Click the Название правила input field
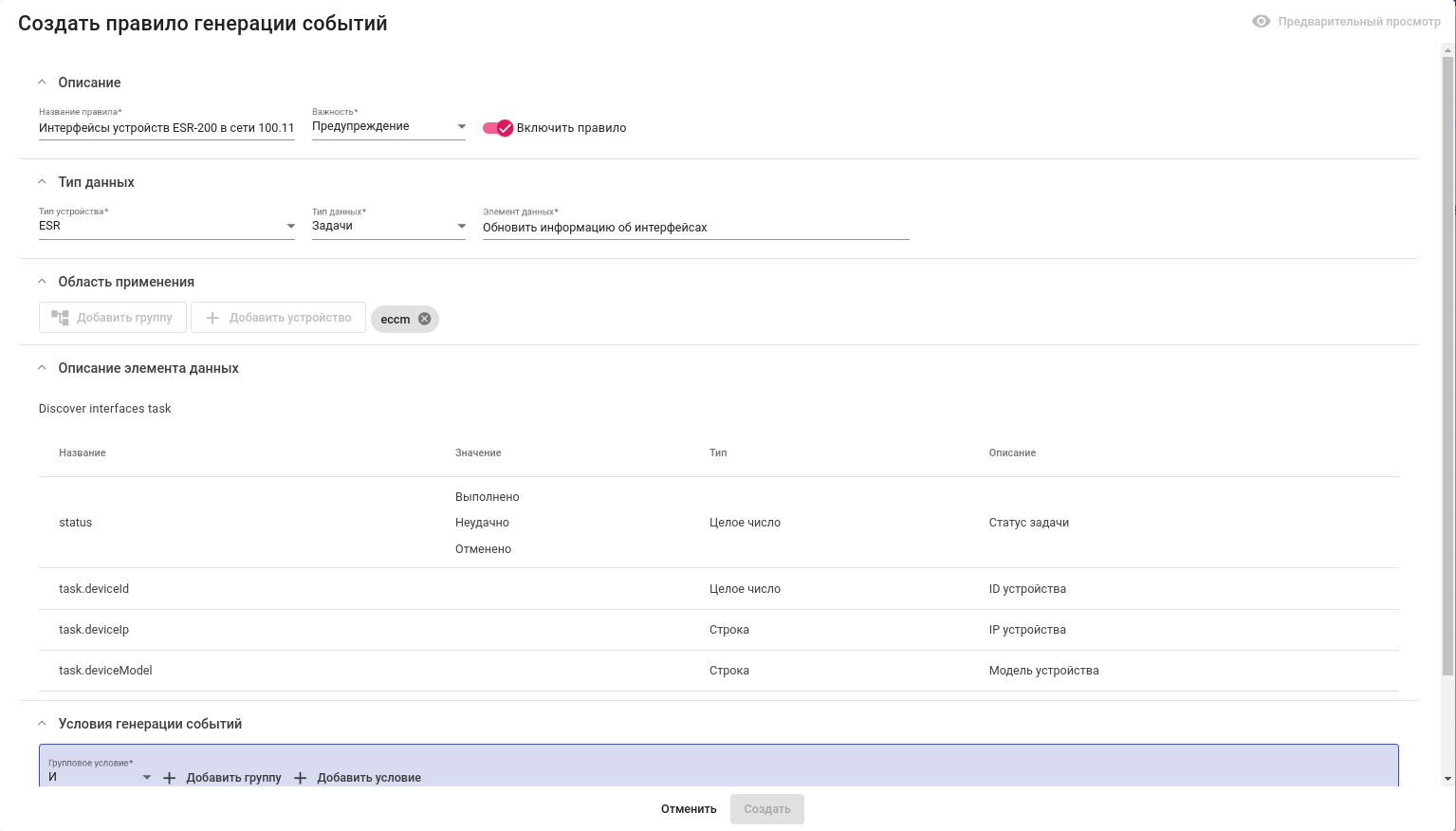 click(166, 128)
